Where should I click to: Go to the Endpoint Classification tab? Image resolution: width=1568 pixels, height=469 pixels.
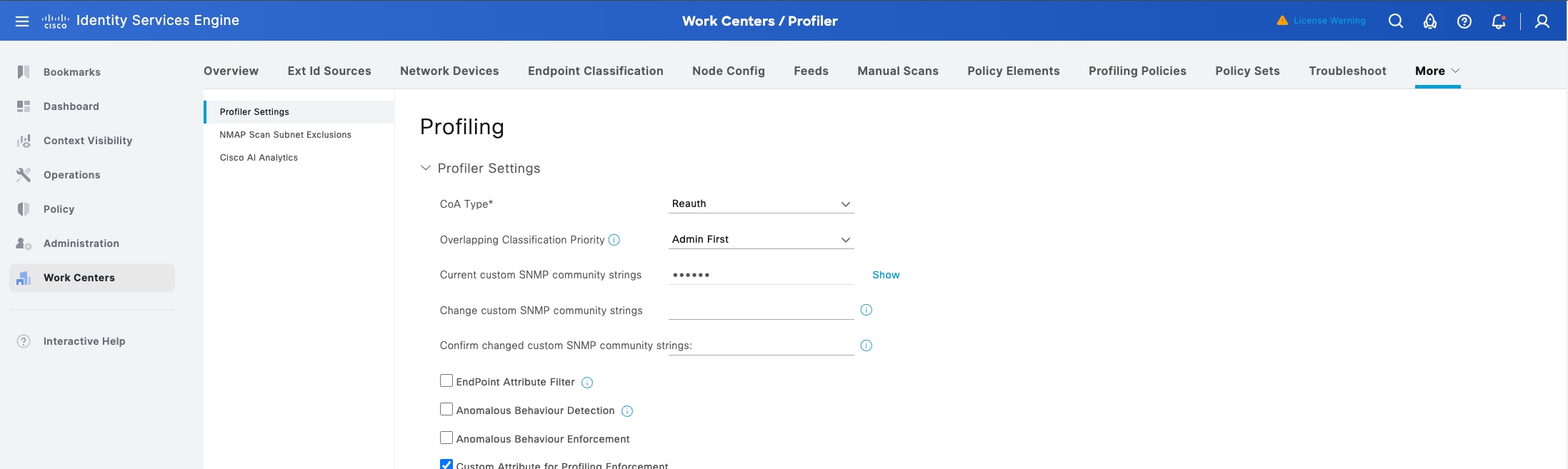click(x=595, y=71)
